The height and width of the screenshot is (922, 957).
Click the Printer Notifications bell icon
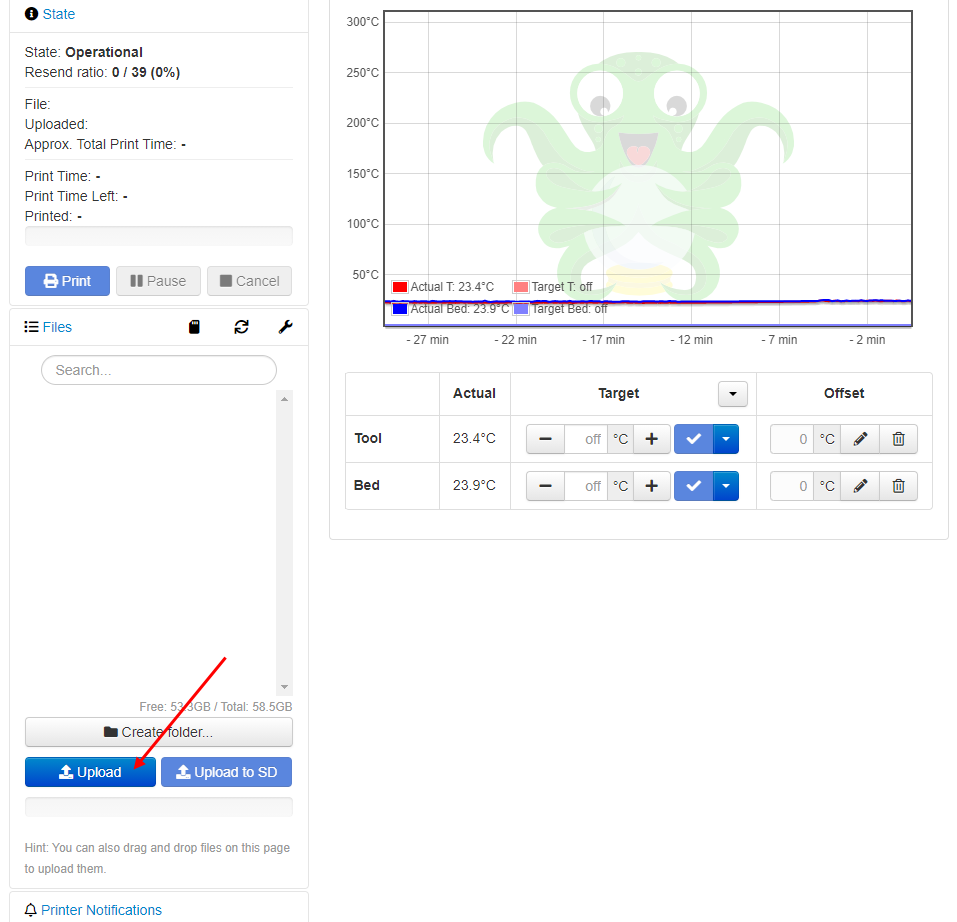tap(31, 910)
